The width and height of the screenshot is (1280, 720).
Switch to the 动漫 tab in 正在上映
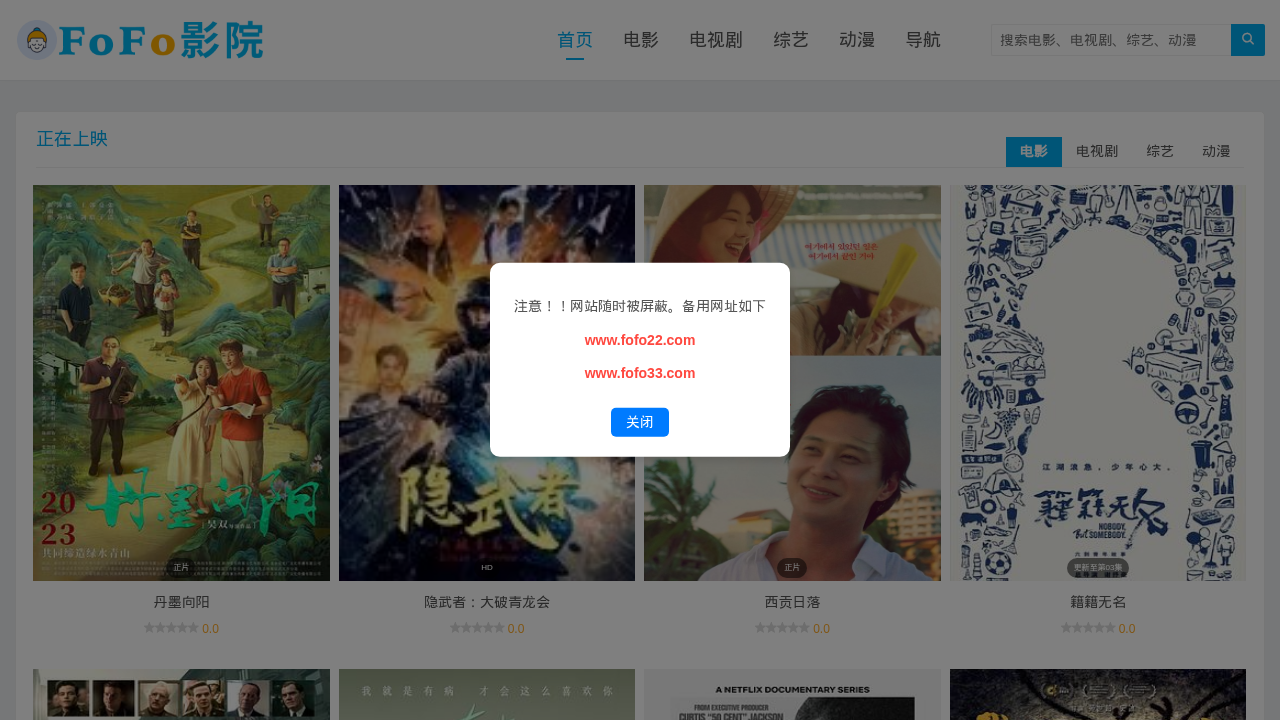click(1216, 152)
